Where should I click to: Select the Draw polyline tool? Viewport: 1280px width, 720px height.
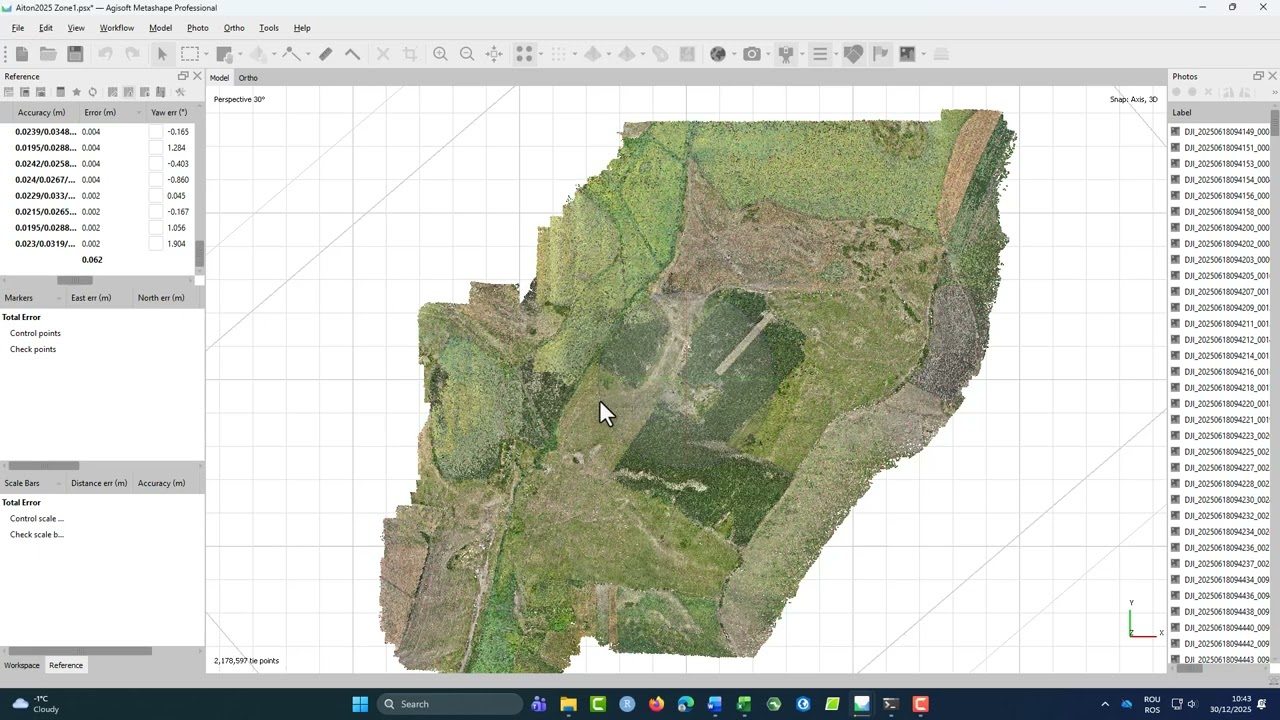click(291, 54)
